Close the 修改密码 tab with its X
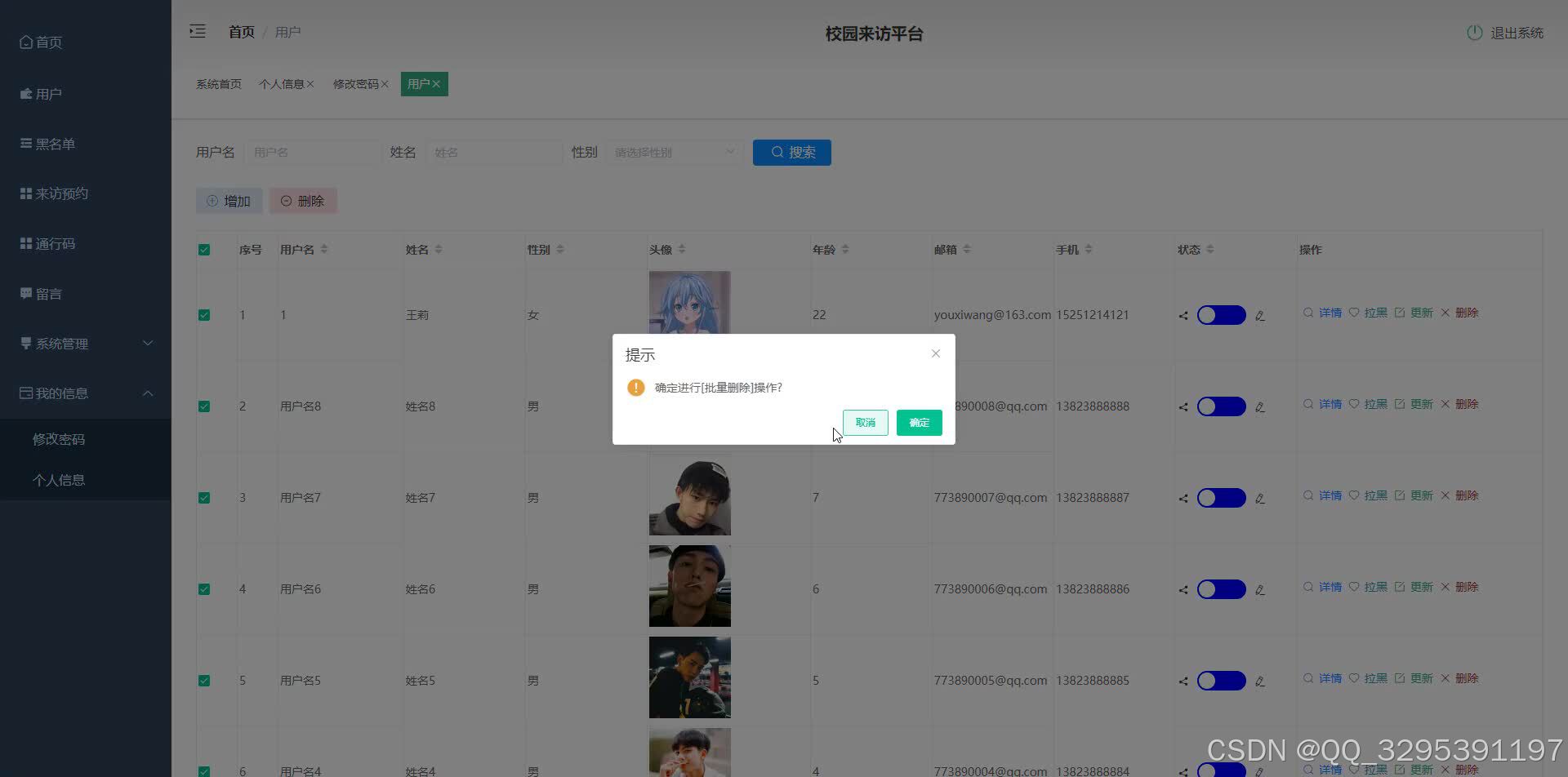The width and height of the screenshot is (1568, 777). click(x=385, y=84)
